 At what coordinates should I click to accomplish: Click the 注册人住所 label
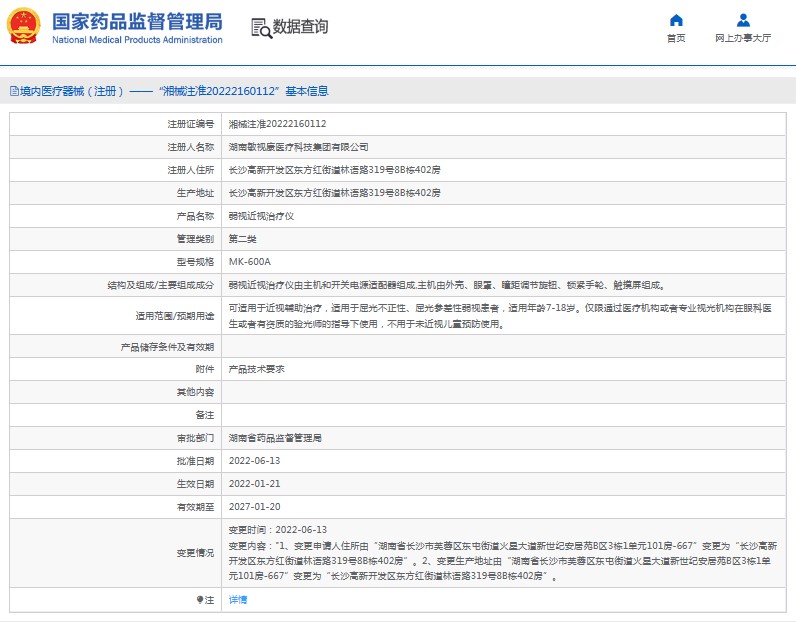(191, 170)
